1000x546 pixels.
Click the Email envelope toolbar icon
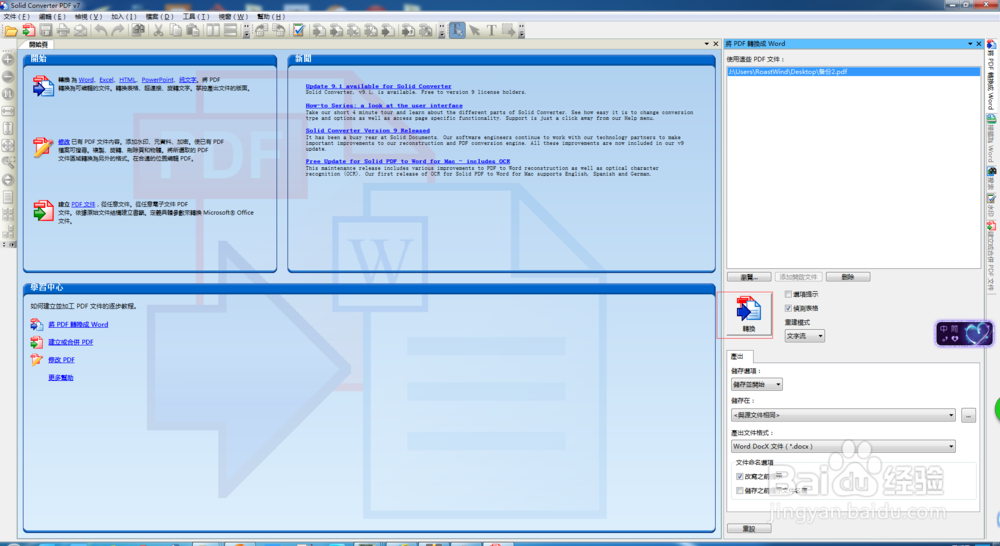click(x=80, y=31)
